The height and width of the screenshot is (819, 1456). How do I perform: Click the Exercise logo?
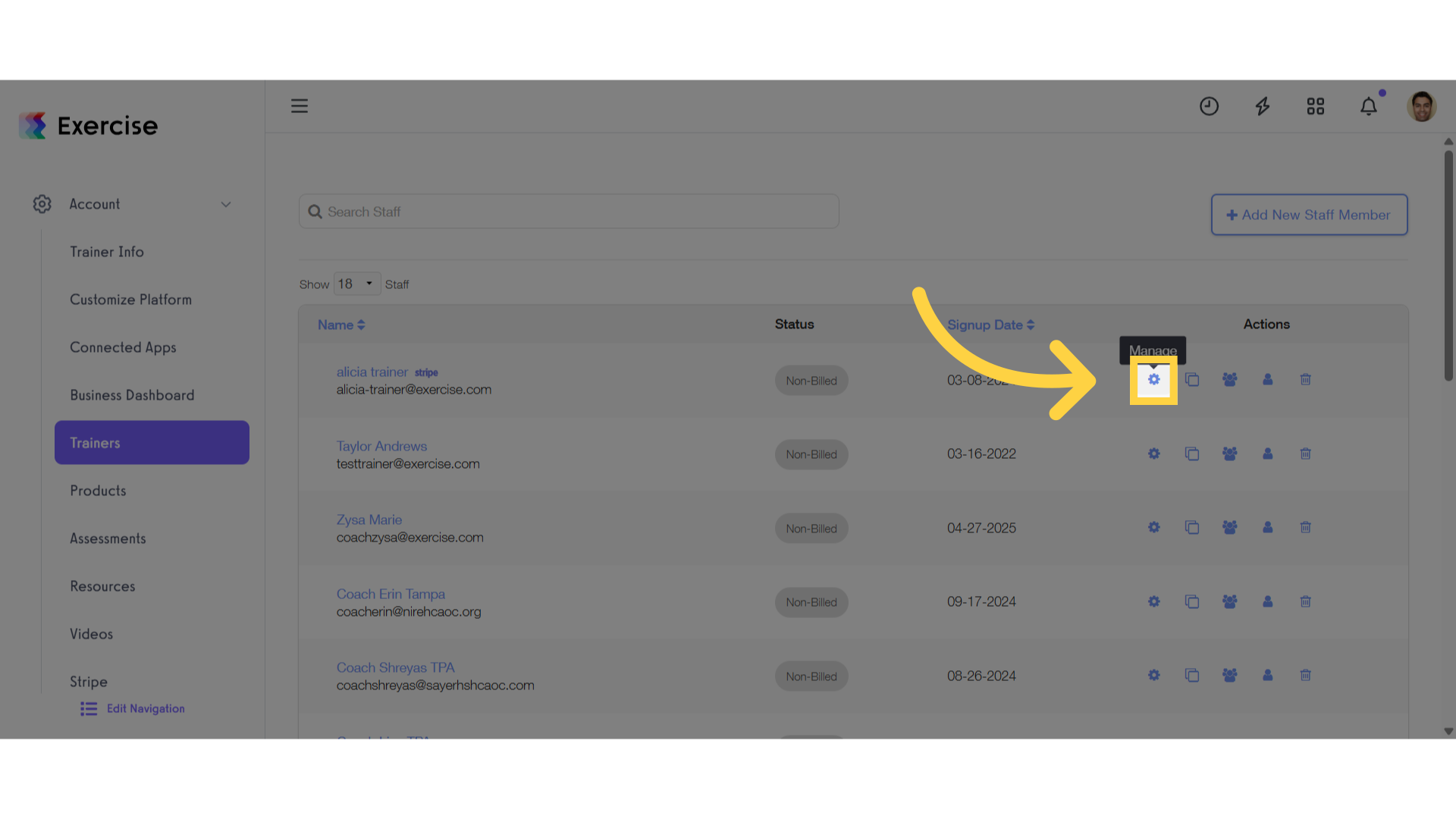(89, 126)
